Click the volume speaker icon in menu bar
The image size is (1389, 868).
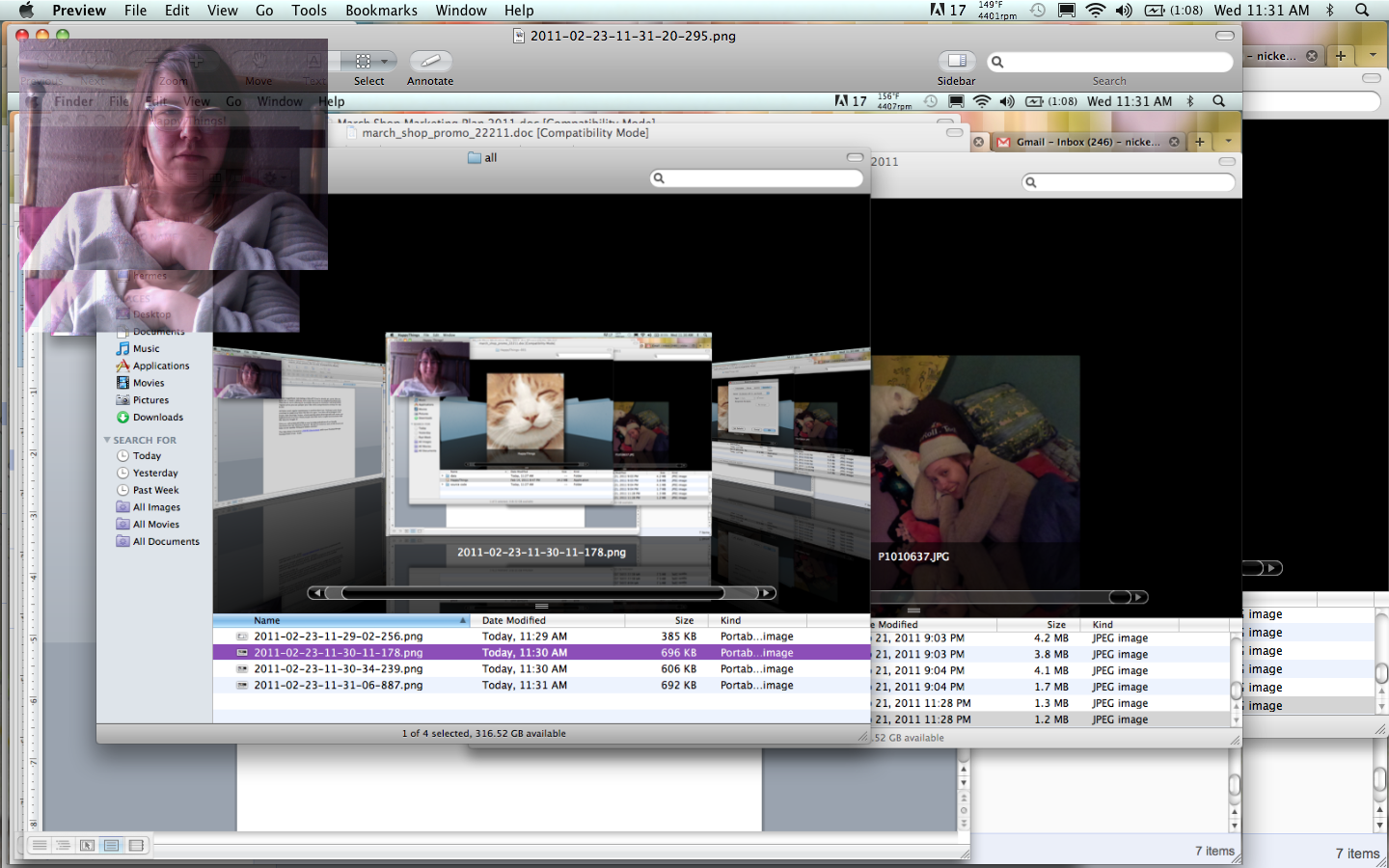[x=1124, y=11]
